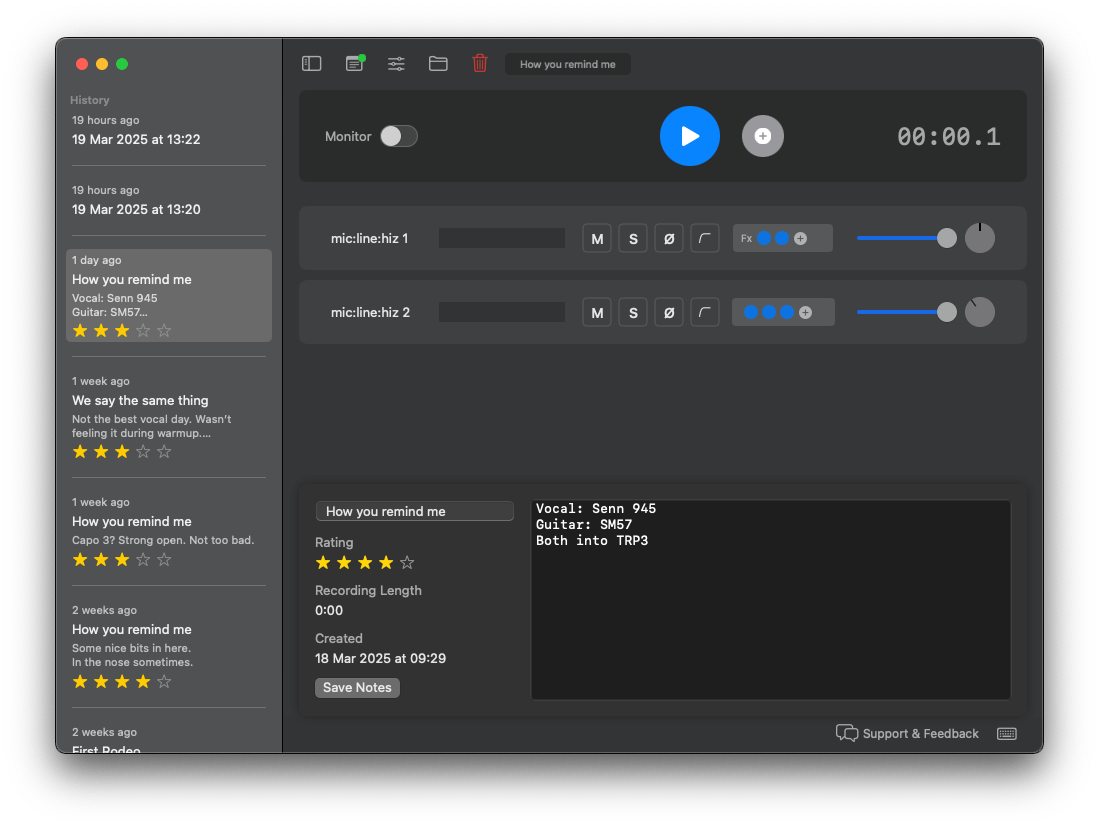This screenshot has width=1099, height=827.
Task: Select How you remind me Some nice bits entry
Action: point(169,646)
